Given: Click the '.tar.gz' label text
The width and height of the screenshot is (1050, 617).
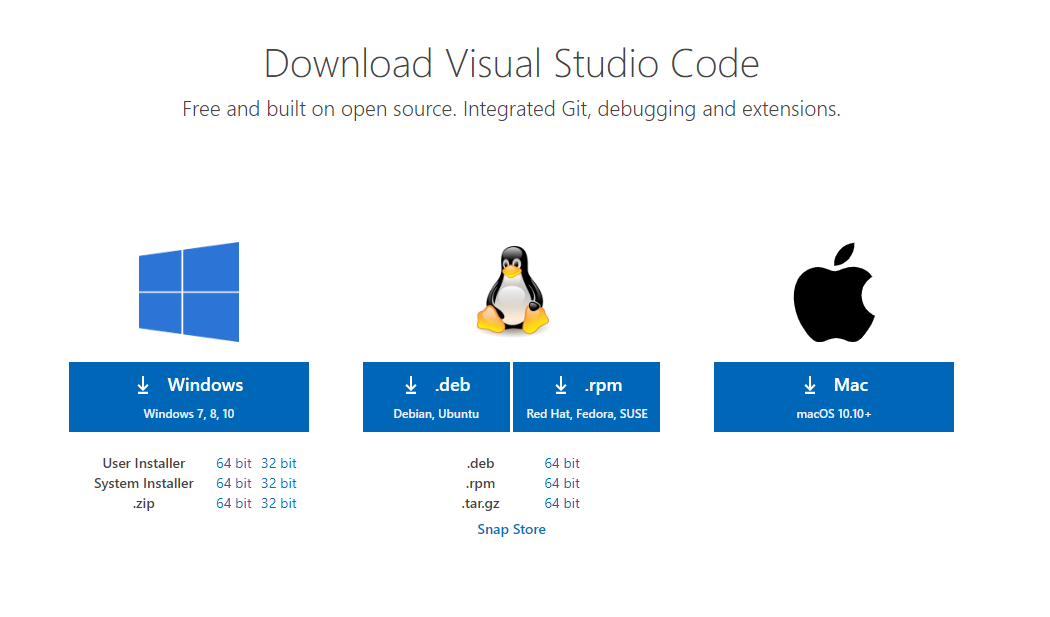Looking at the screenshot, I should click(481, 503).
